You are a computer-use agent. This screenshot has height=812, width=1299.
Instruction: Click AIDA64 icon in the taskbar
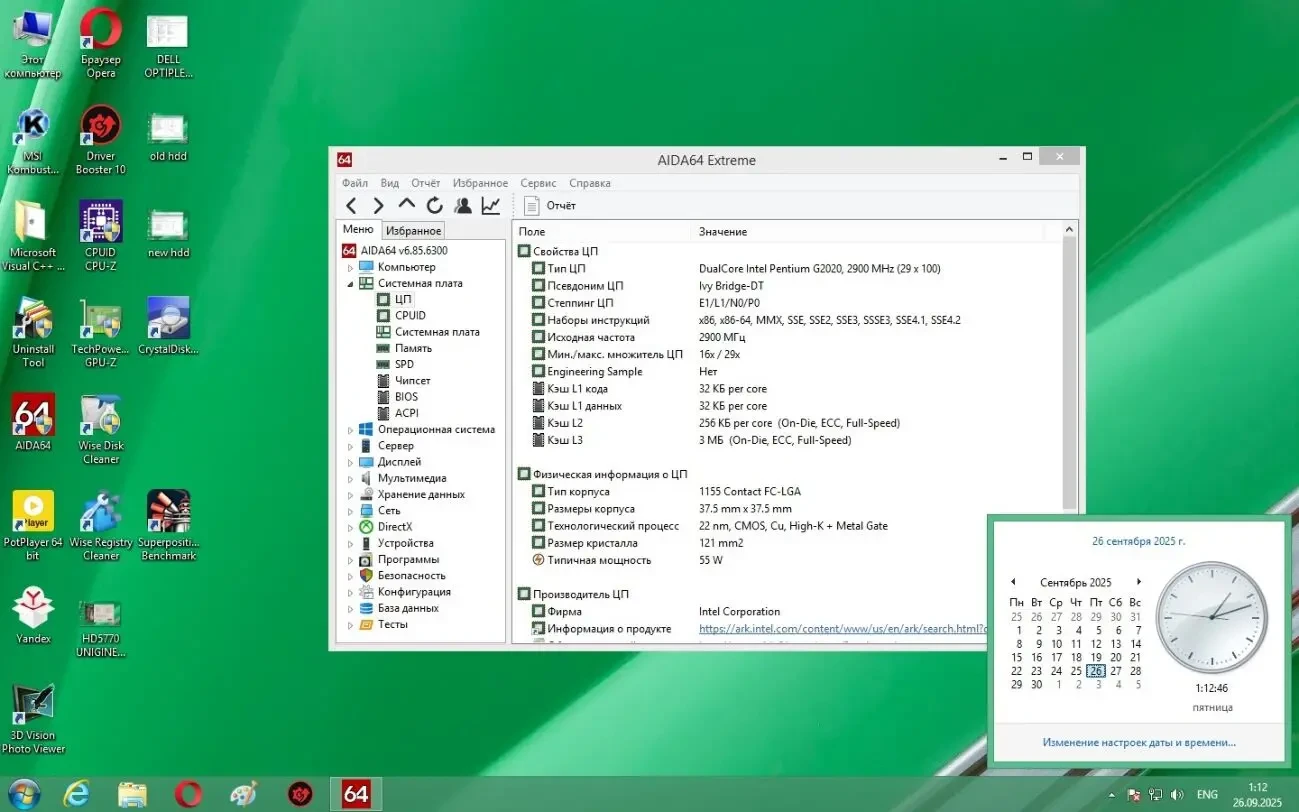tap(355, 794)
